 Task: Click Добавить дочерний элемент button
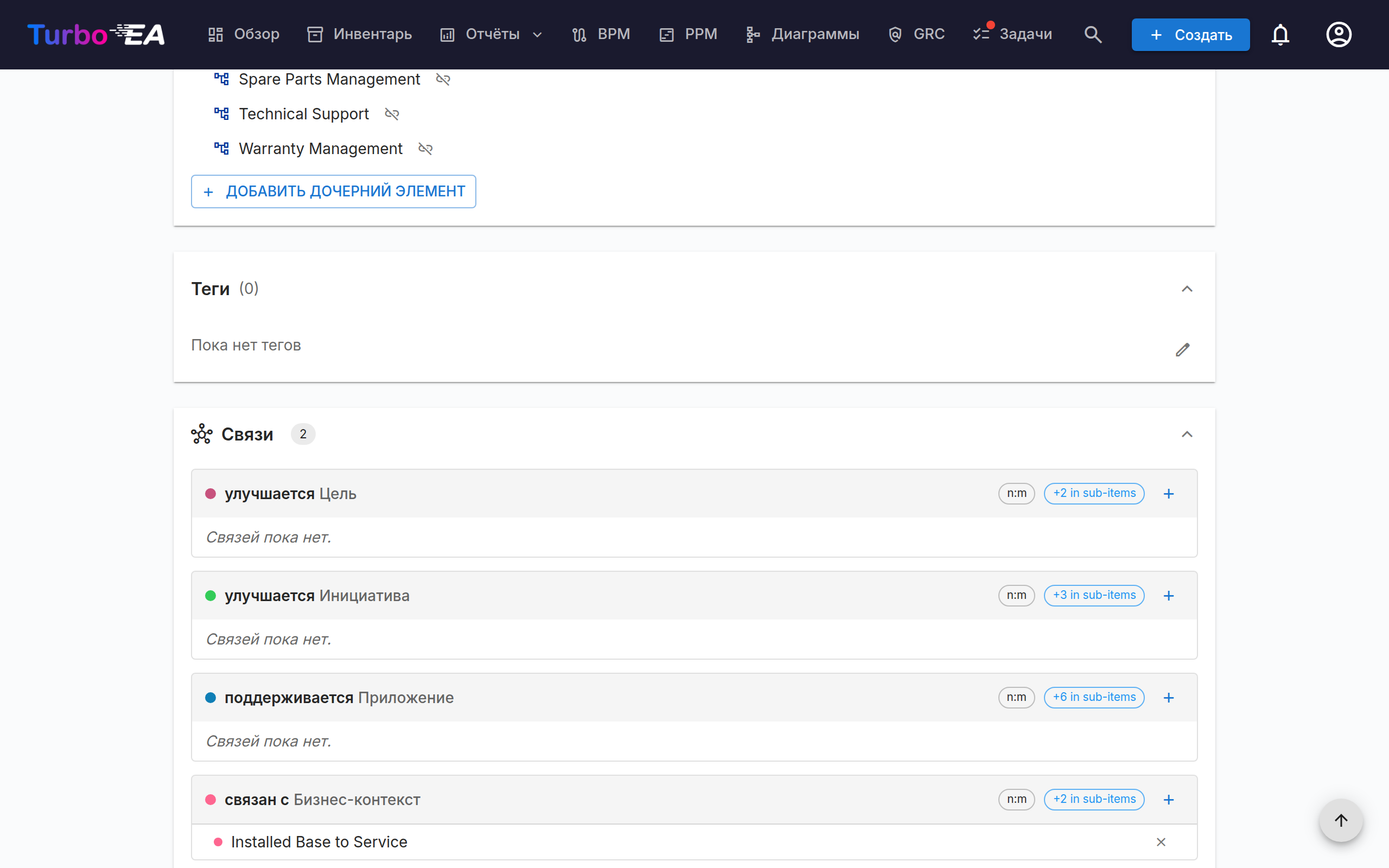334,192
